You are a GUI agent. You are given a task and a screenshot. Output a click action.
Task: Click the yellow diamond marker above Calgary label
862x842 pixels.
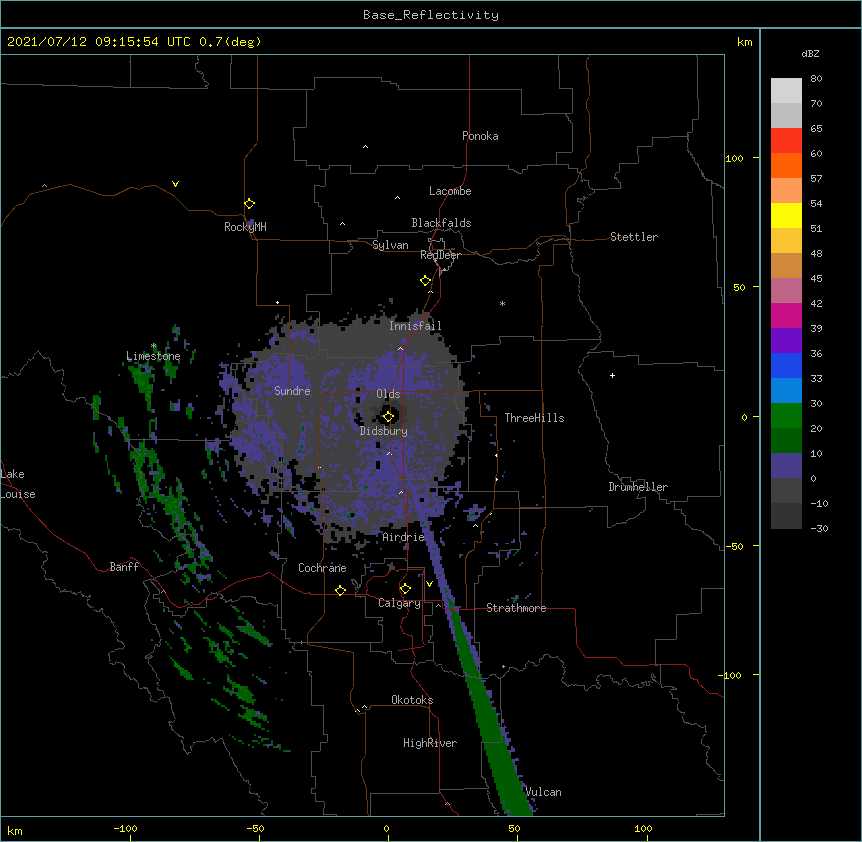pos(405,589)
